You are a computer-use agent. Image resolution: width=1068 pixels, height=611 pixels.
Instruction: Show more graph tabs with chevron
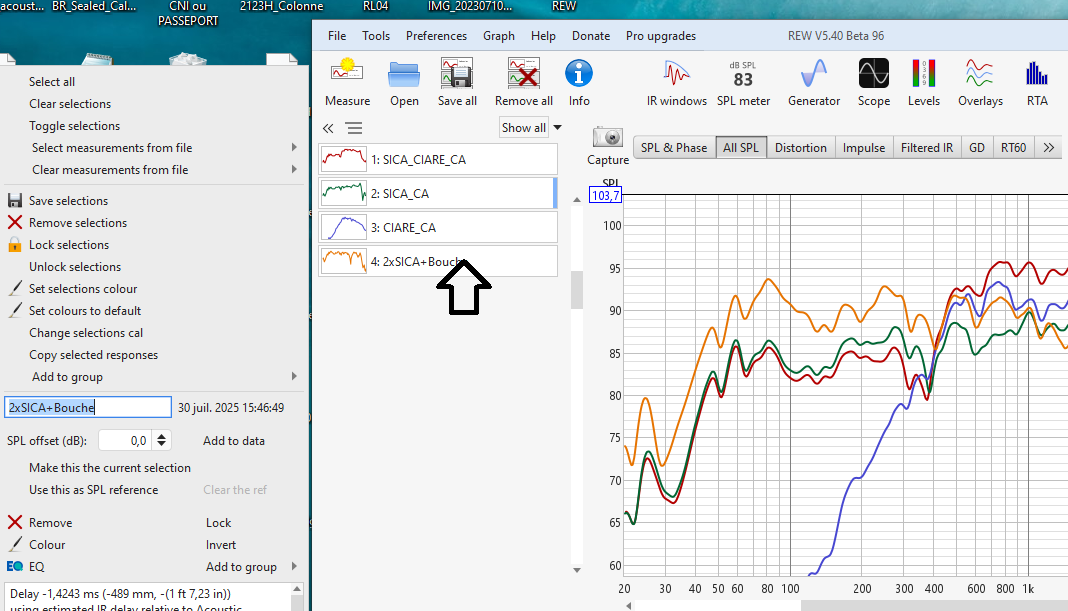click(x=1048, y=148)
